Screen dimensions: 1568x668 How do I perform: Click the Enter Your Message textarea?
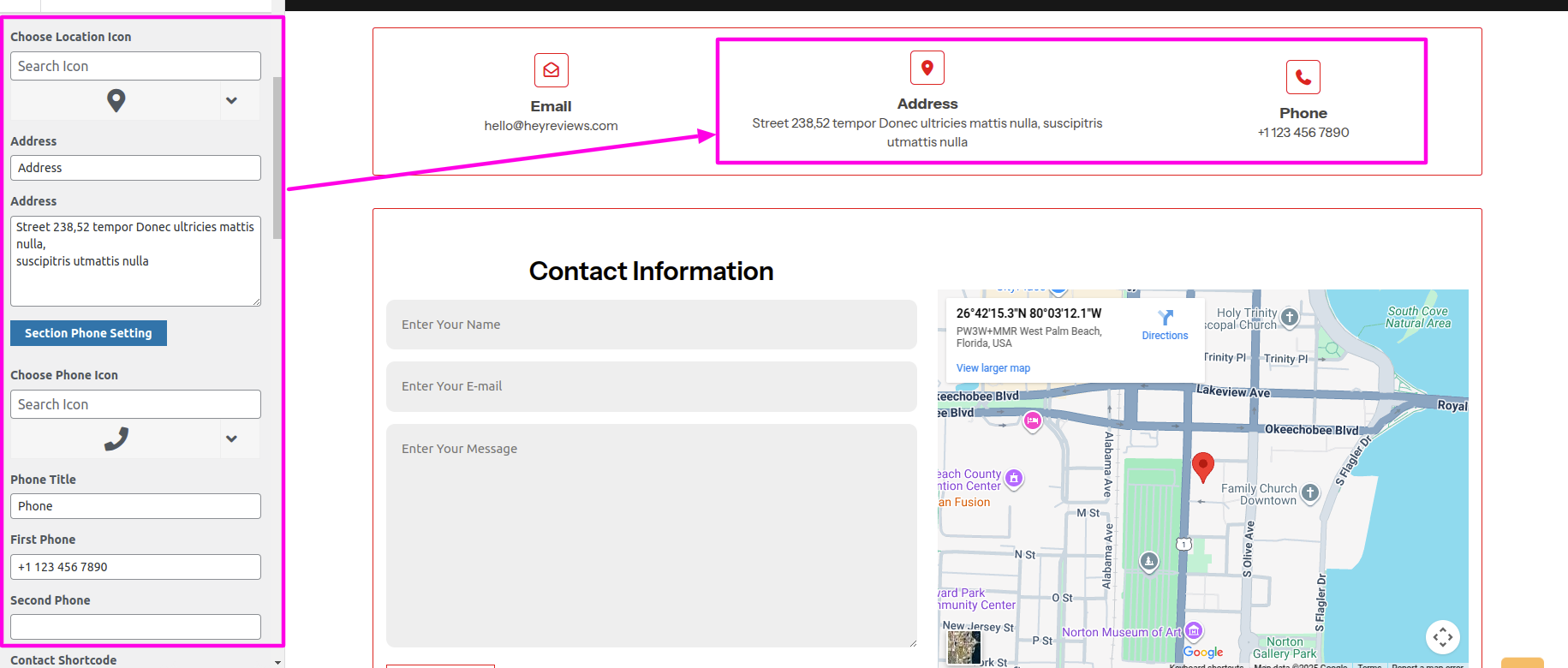[651, 535]
